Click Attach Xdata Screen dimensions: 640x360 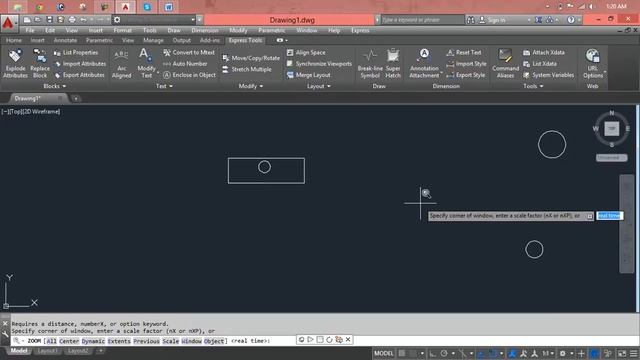[x=544, y=53]
